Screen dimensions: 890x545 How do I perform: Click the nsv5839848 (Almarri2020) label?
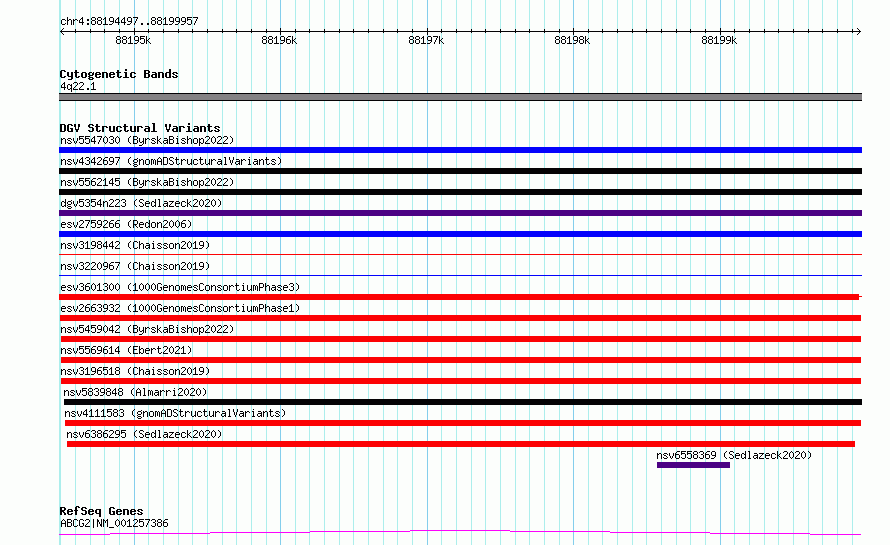(x=135, y=392)
